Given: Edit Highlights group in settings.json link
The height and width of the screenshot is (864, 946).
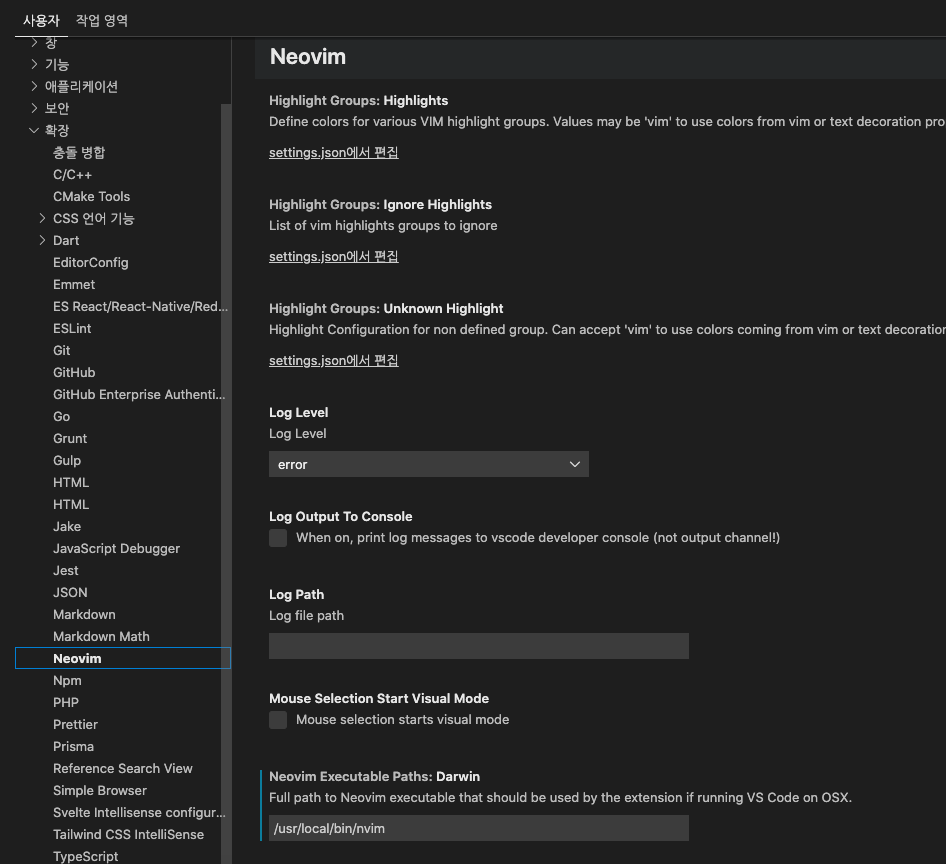Looking at the screenshot, I should point(334,153).
